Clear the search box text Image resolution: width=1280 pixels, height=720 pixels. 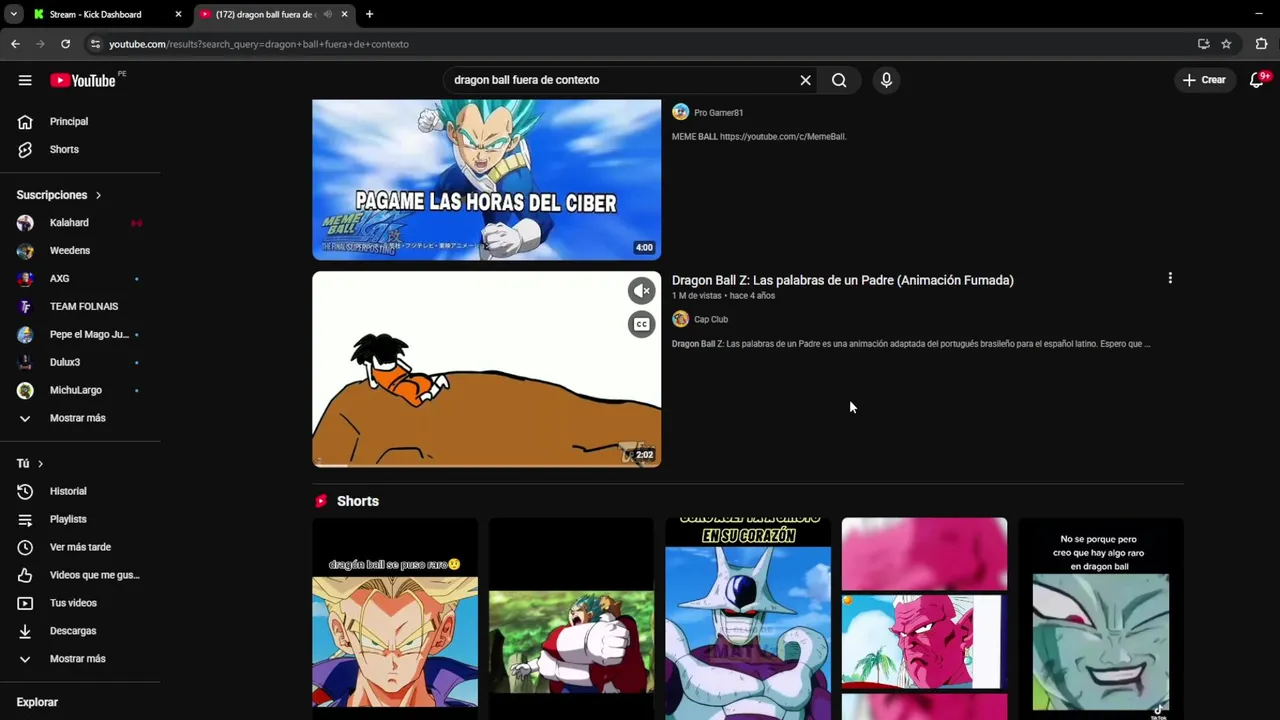805,80
